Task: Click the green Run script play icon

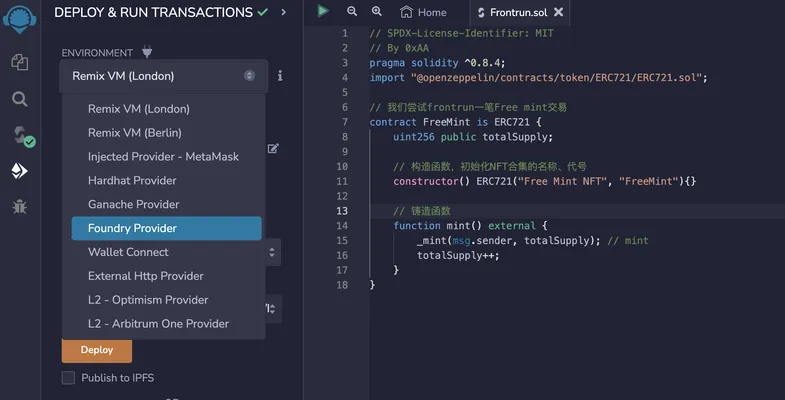Action: click(323, 11)
